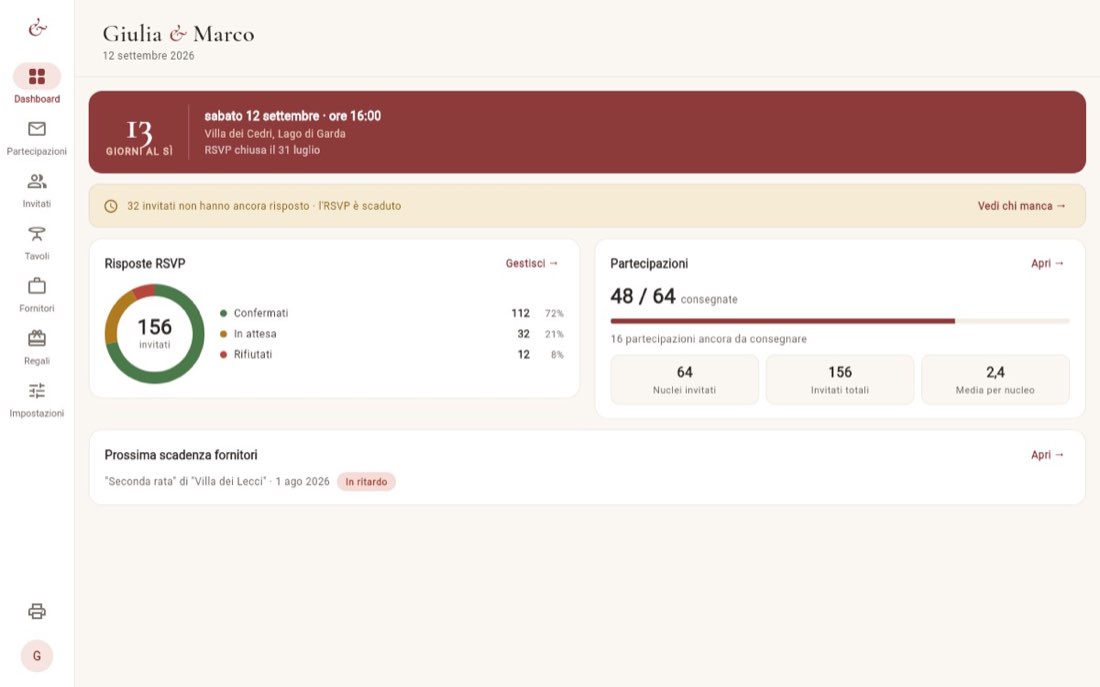Click the amber In attesa legend dot
The height and width of the screenshot is (687, 1100).
coord(224,334)
